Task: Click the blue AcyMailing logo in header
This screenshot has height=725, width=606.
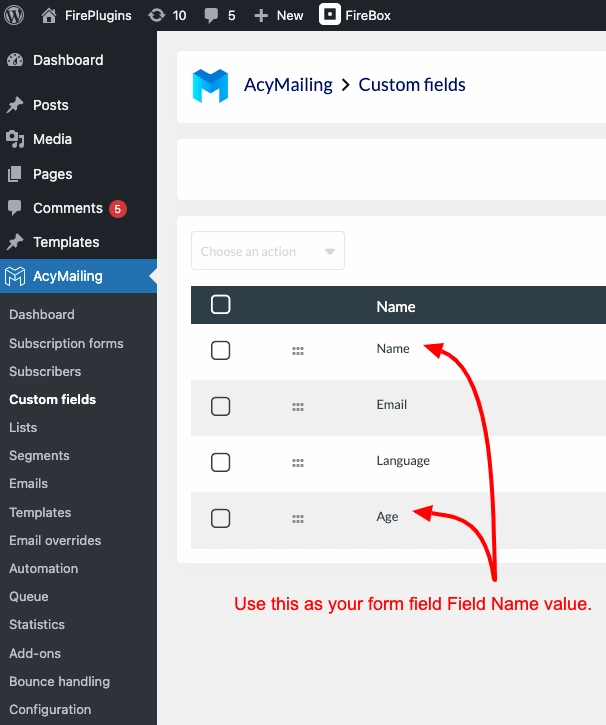Action: [210, 86]
